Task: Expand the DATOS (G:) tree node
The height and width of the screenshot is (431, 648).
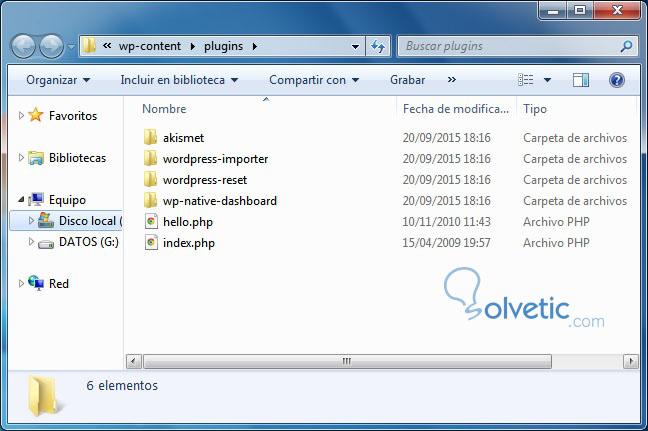Action: pyautogui.click(x=31, y=241)
